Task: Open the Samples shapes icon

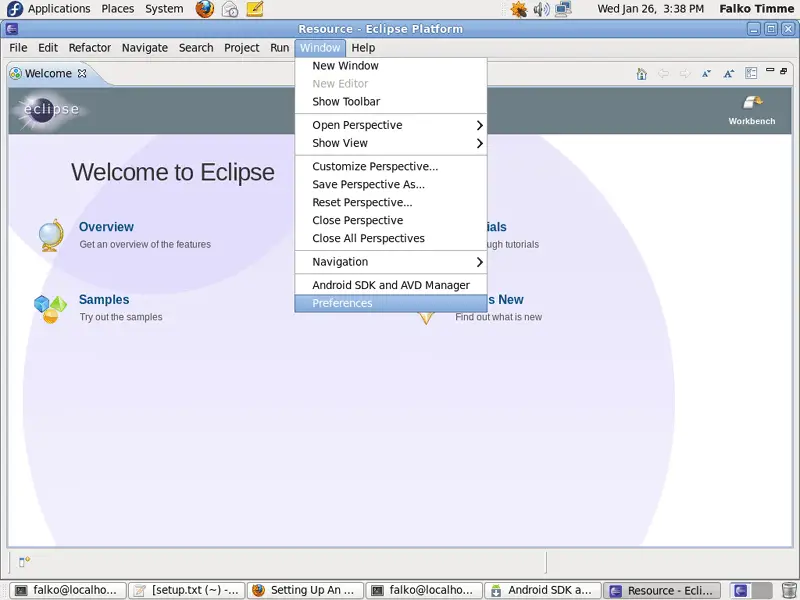Action: click(x=50, y=309)
